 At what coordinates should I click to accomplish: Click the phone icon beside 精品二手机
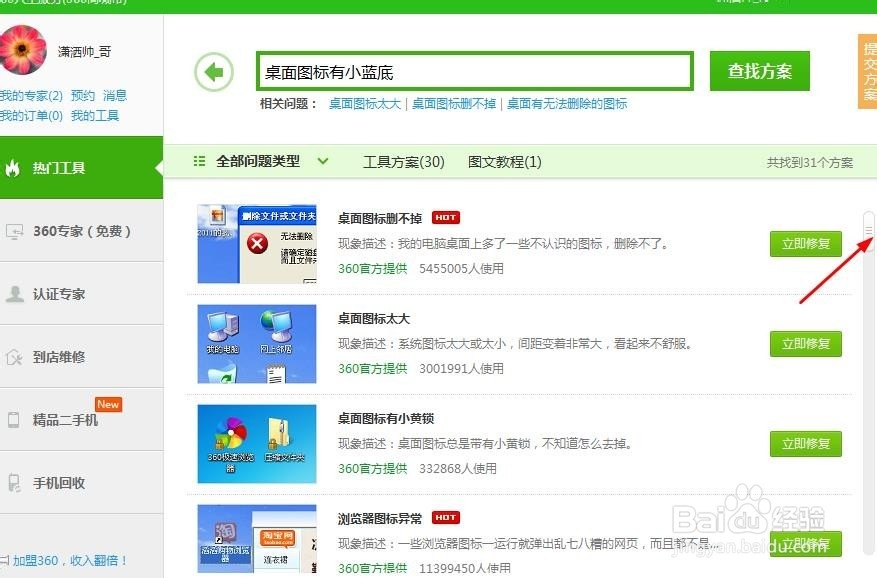click(13, 420)
